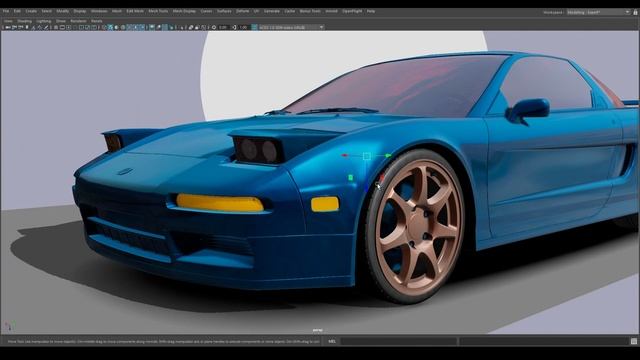Open the view transform ACES dropdown

pyautogui.click(x=291, y=27)
